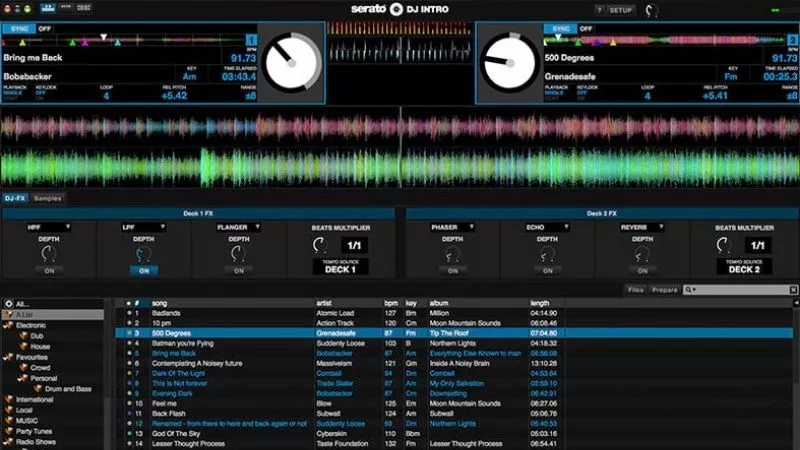Sort library by bpm column header
Image resolution: width=800 pixels, height=450 pixels.
pos(390,303)
